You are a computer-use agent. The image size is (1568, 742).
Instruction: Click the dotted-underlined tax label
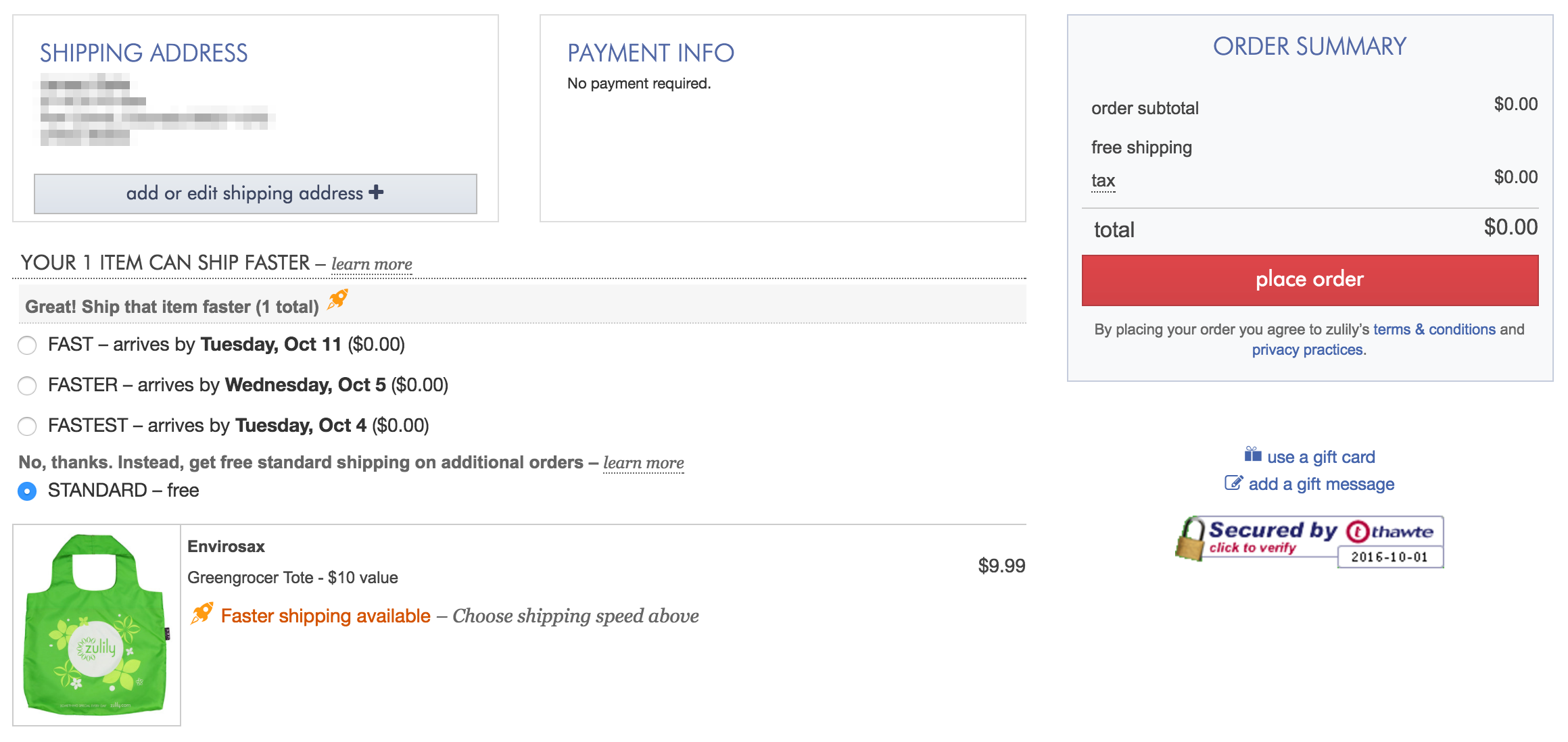coord(1103,180)
